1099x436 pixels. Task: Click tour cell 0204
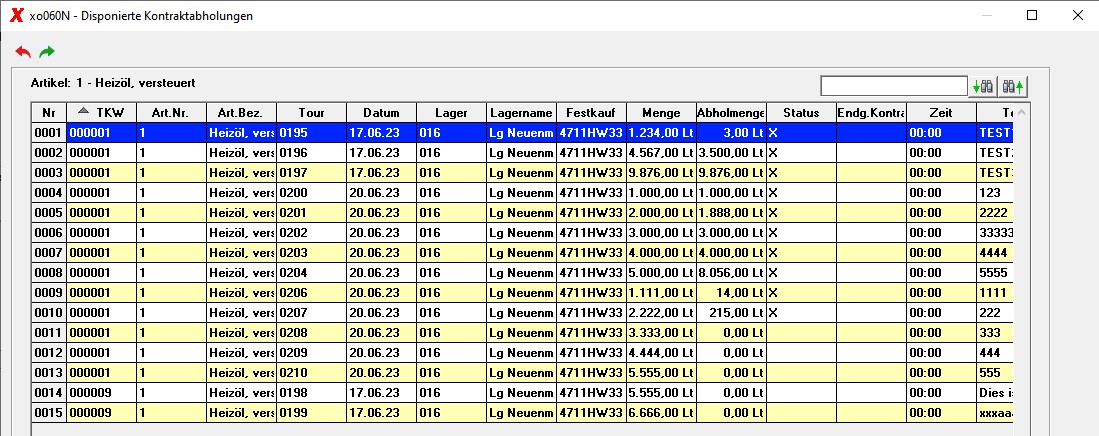pos(312,273)
